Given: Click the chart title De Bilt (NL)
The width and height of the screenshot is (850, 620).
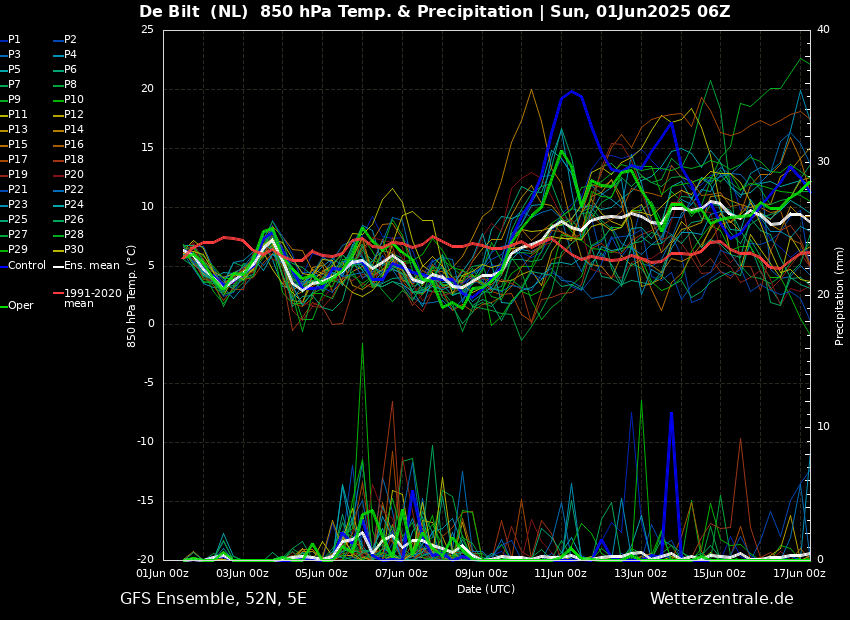Looking at the screenshot, I should click(194, 12).
